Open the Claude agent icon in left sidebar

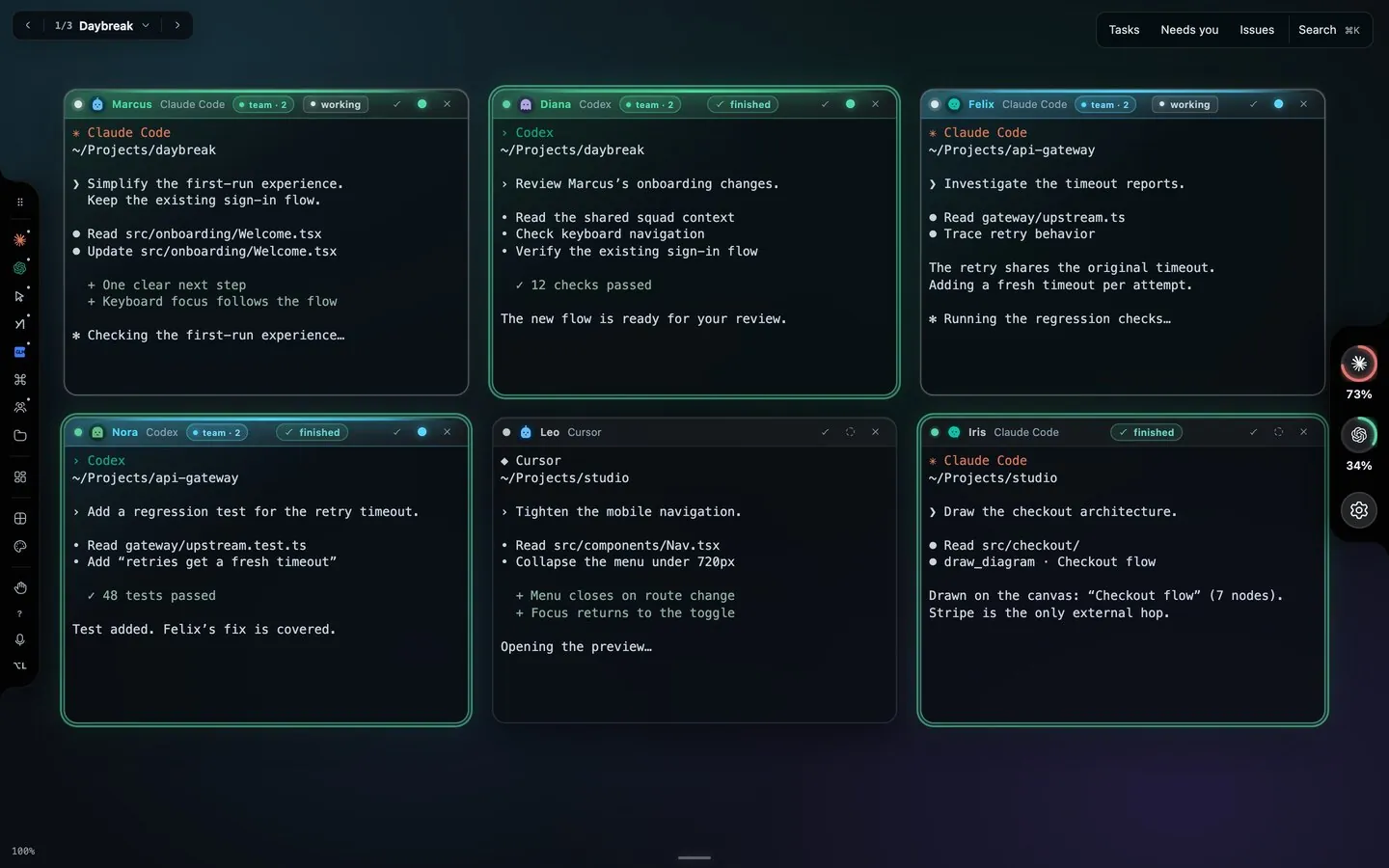(x=19, y=239)
